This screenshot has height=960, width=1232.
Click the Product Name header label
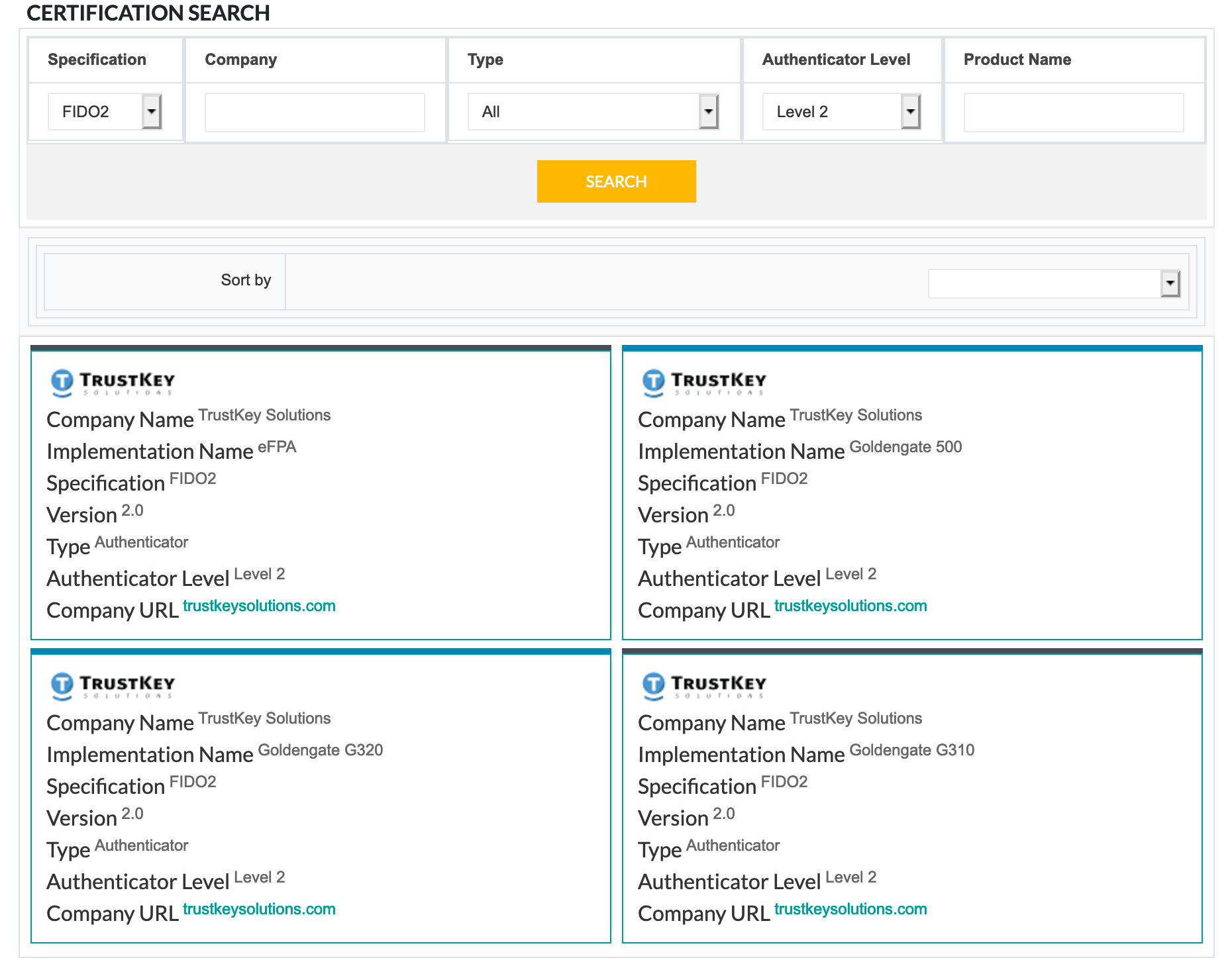(1017, 60)
